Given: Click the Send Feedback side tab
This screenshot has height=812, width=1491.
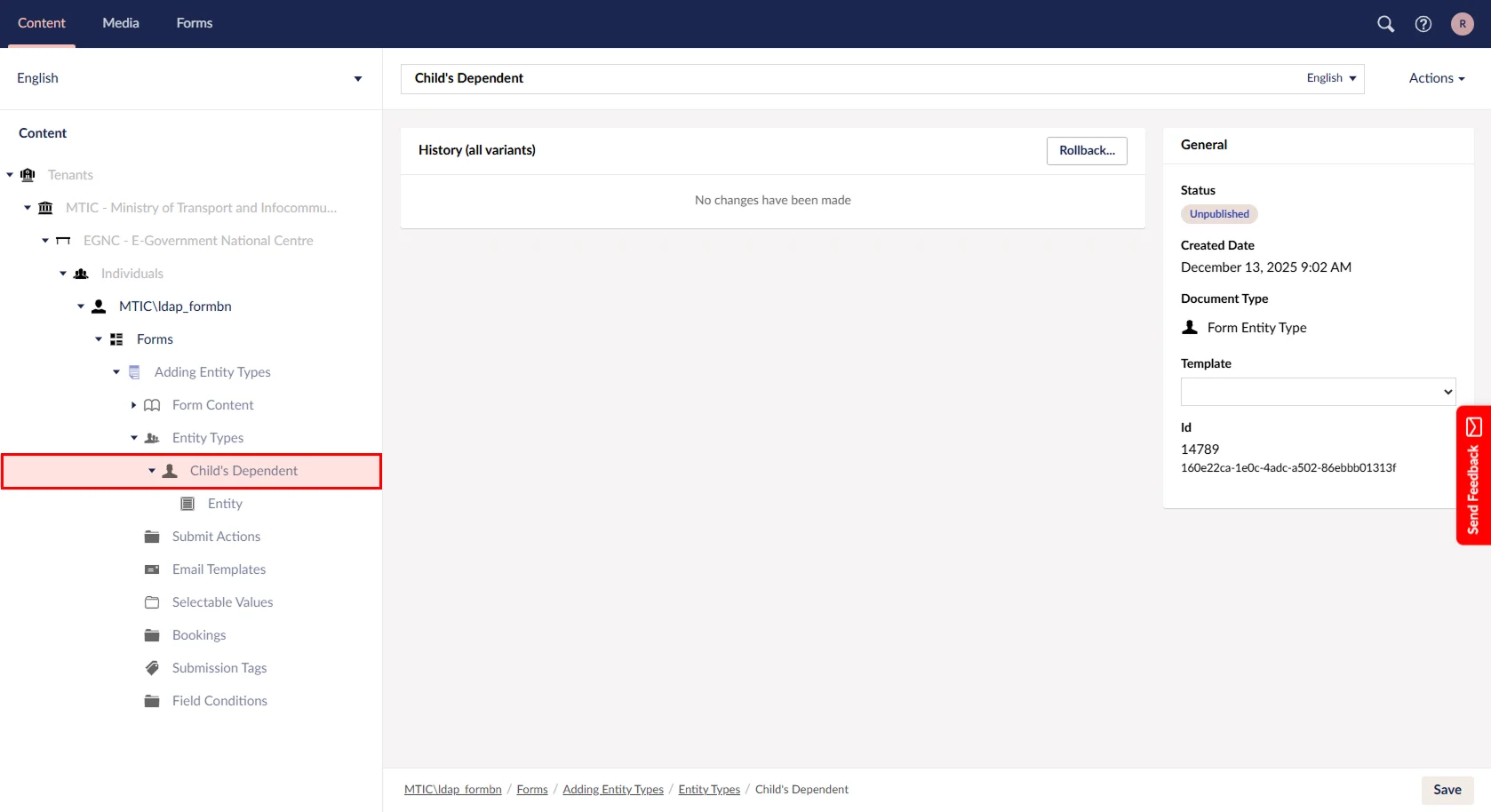Looking at the screenshot, I should point(1473,475).
